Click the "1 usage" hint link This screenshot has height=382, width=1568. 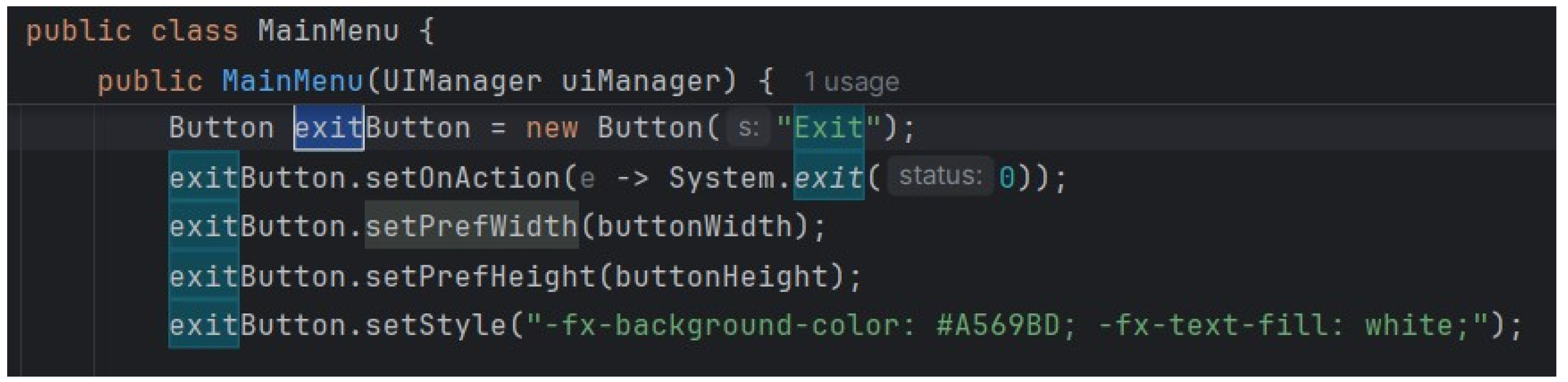[851, 82]
